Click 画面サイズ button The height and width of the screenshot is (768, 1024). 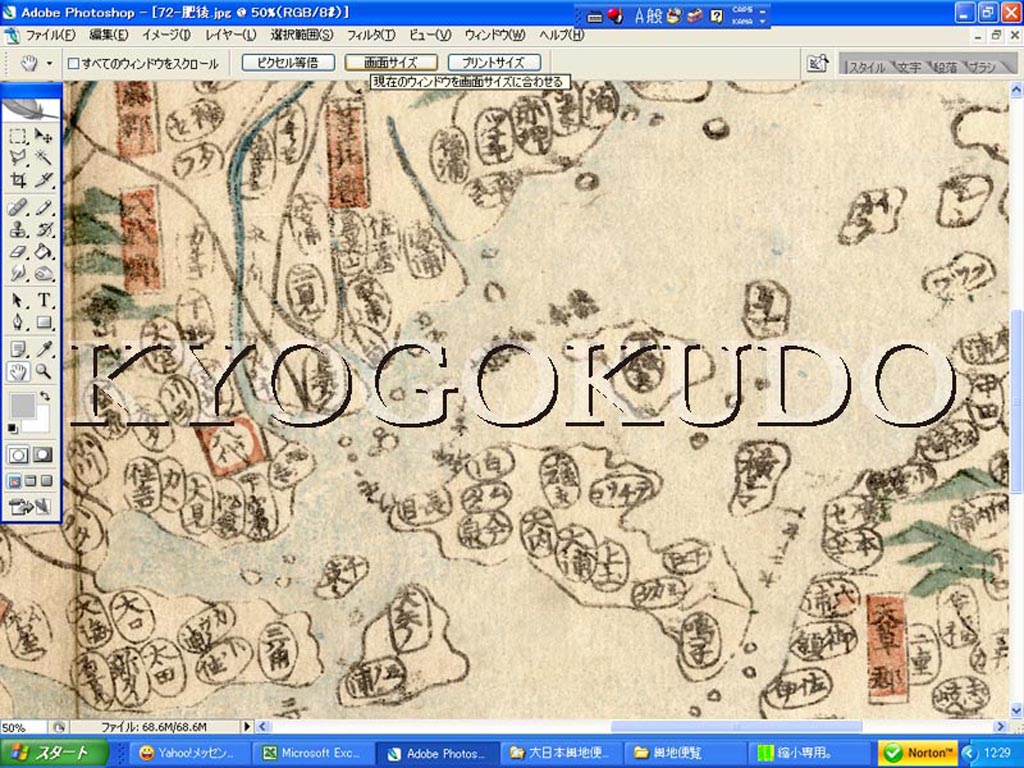tap(391, 63)
